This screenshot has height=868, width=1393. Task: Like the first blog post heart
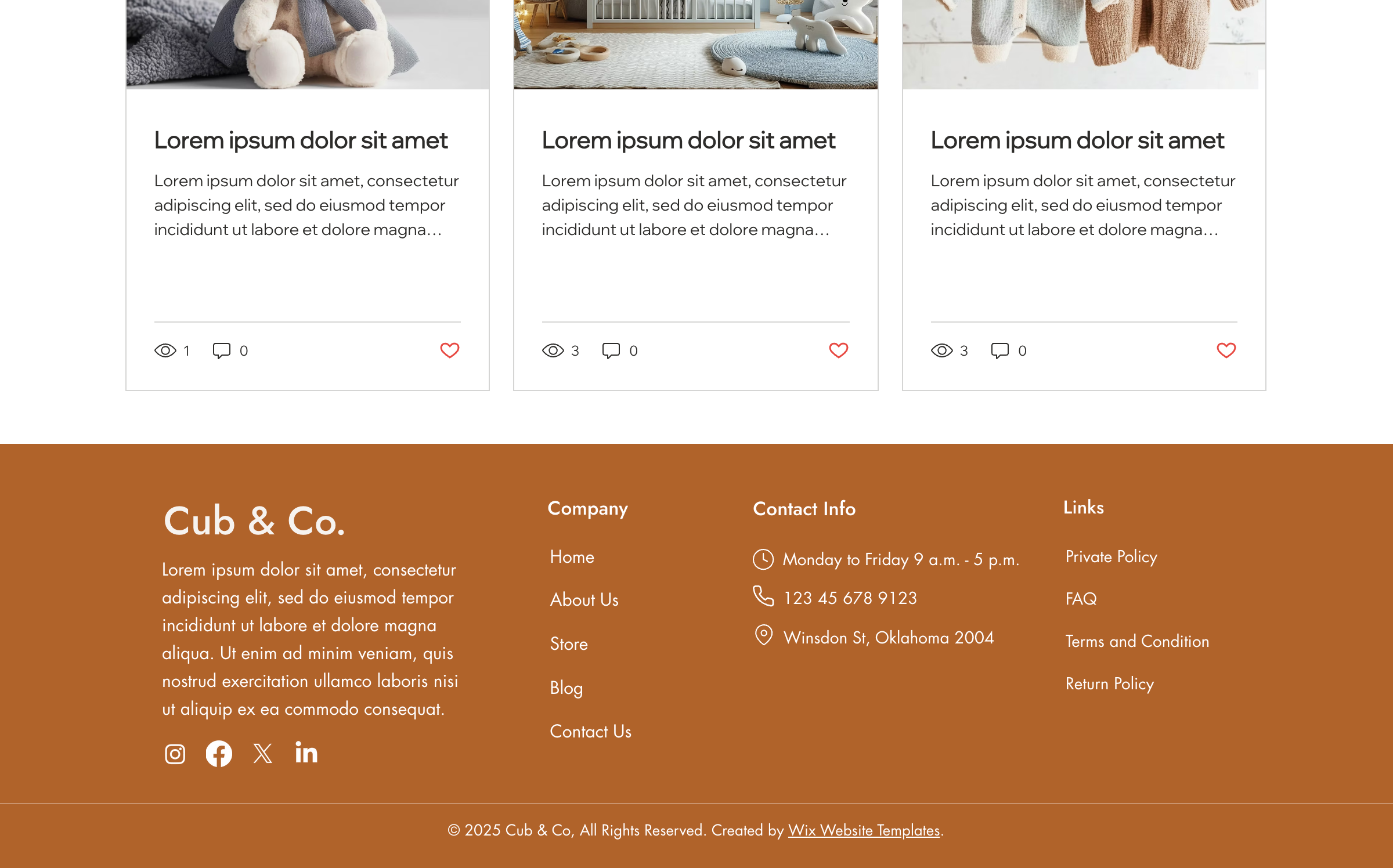[x=449, y=350]
